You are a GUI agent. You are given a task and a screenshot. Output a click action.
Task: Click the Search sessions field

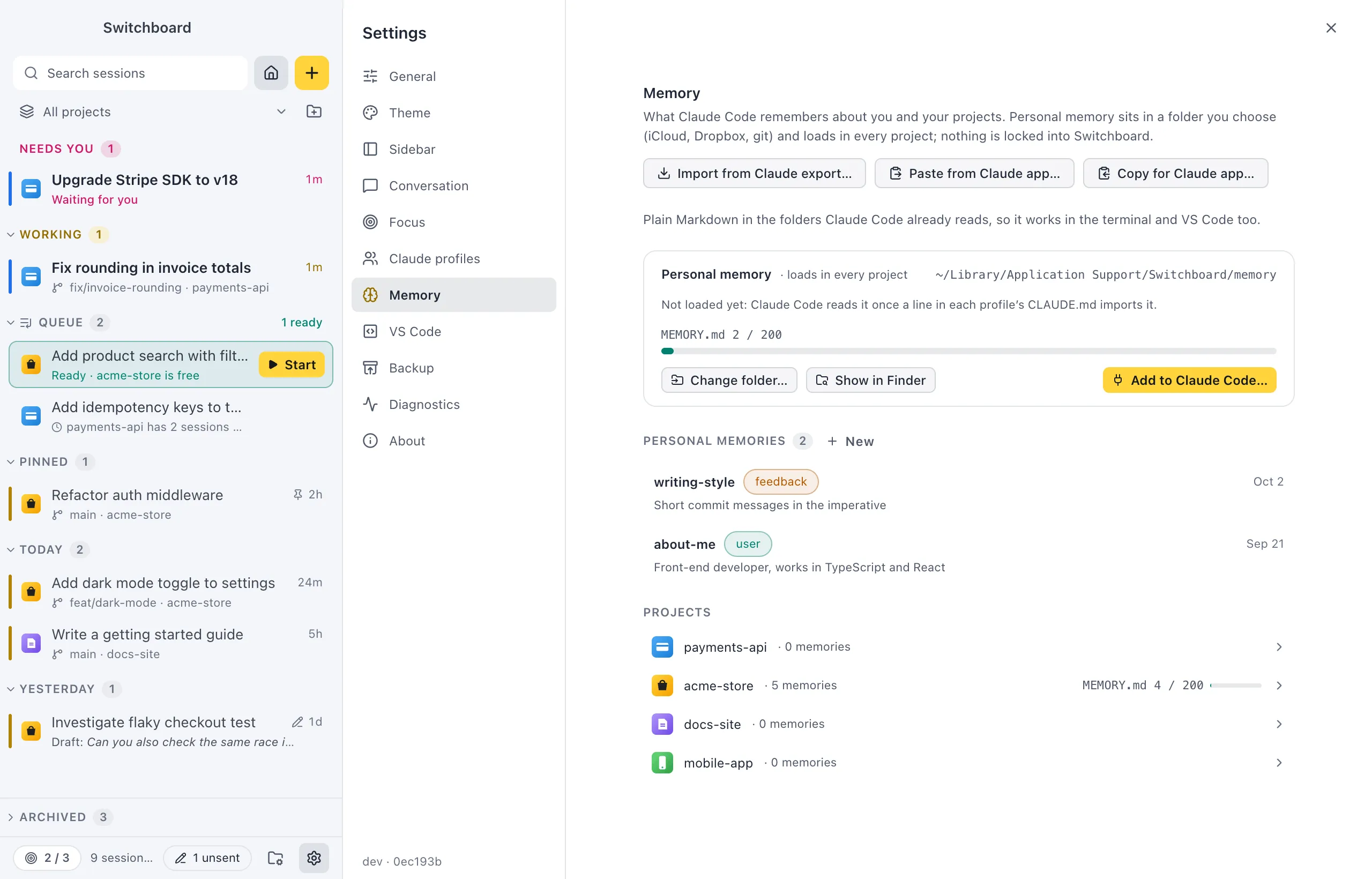tap(130, 73)
